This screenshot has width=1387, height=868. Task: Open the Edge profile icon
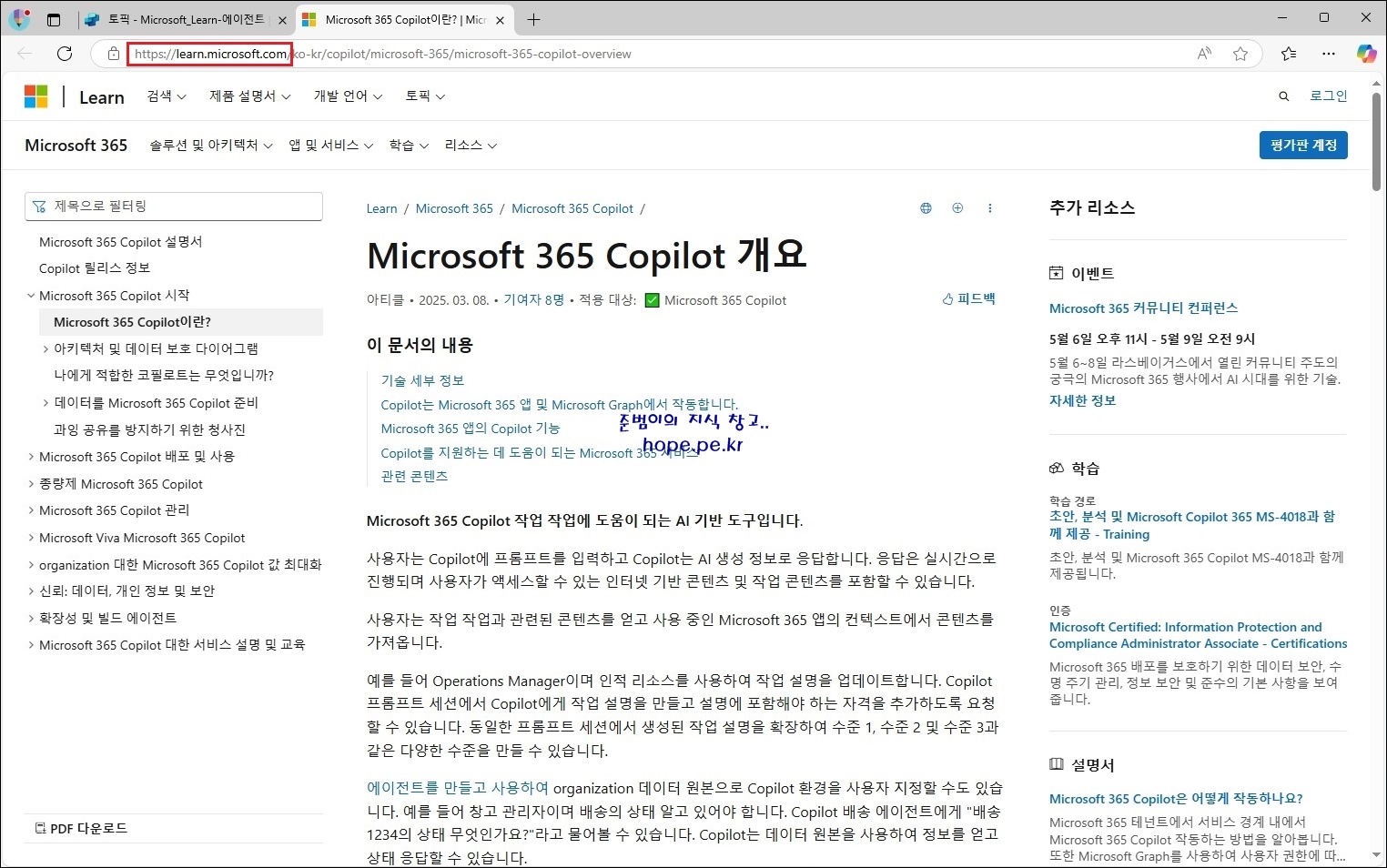(19, 19)
